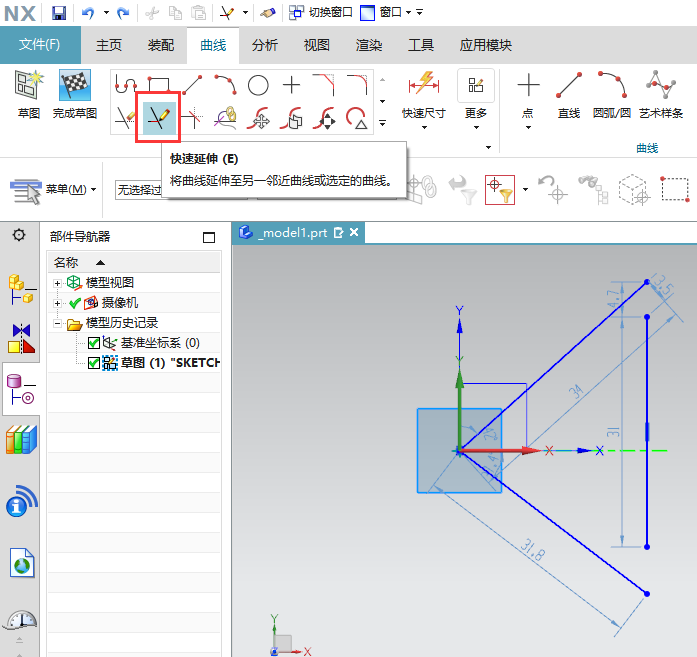Select the Rectangle curve tool
This screenshot has width=697, height=657.
(158, 85)
